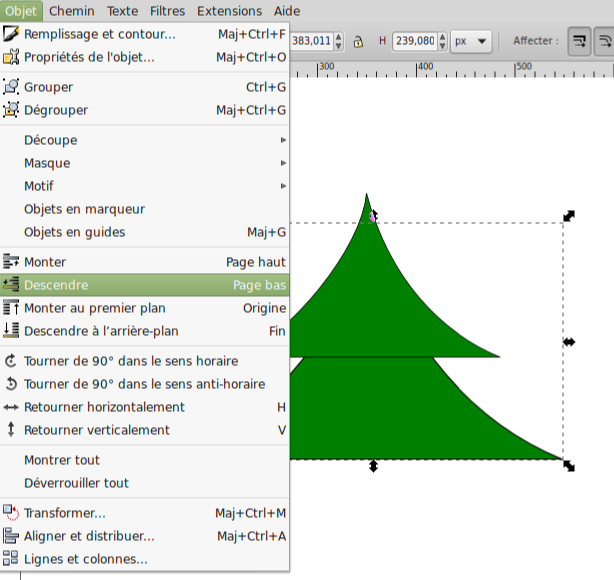Click the Monter au premier plan icon

(11, 307)
